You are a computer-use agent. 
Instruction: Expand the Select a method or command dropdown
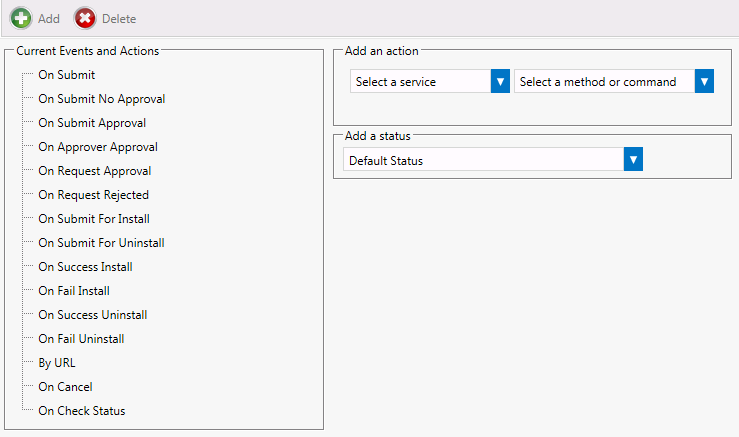[704, 82]
